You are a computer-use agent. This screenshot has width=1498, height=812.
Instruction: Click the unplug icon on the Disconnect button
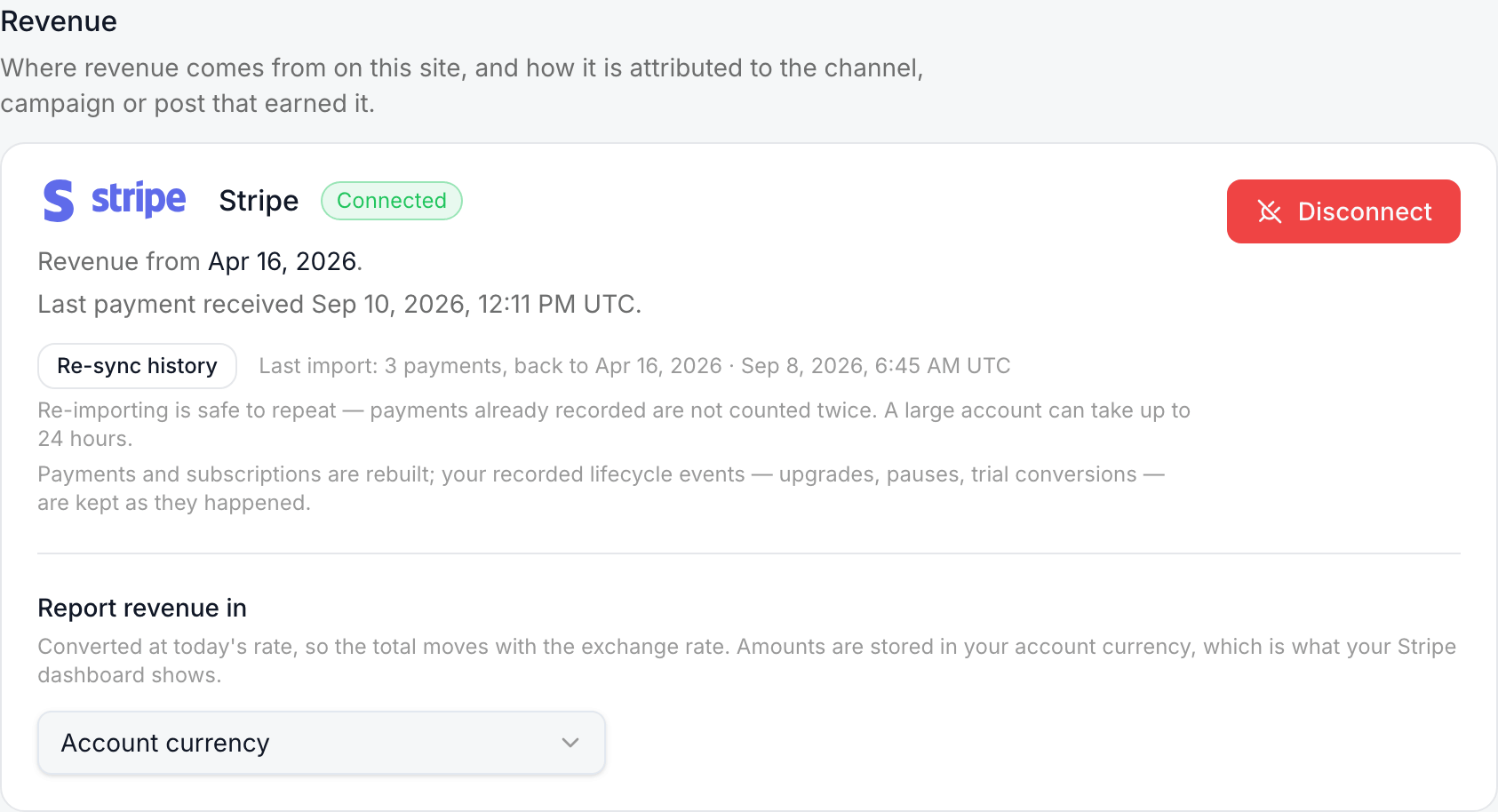pyautogui.click(x=1270, y=211)
